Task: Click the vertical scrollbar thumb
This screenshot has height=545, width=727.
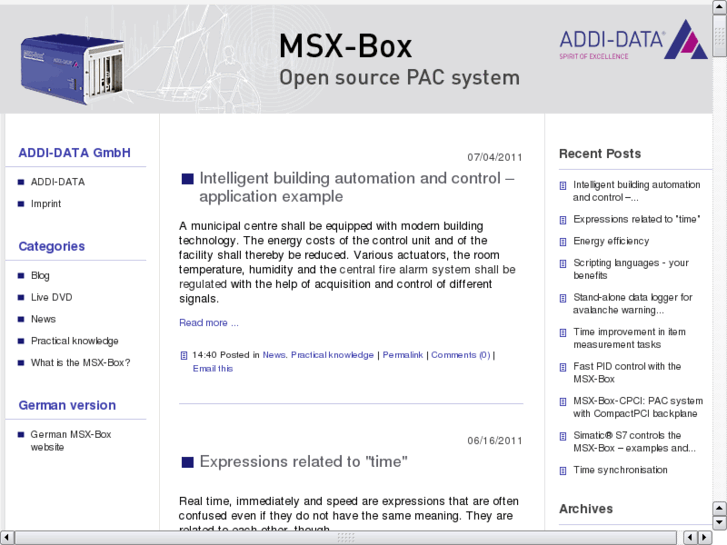Action: click(x=719, y=36)
